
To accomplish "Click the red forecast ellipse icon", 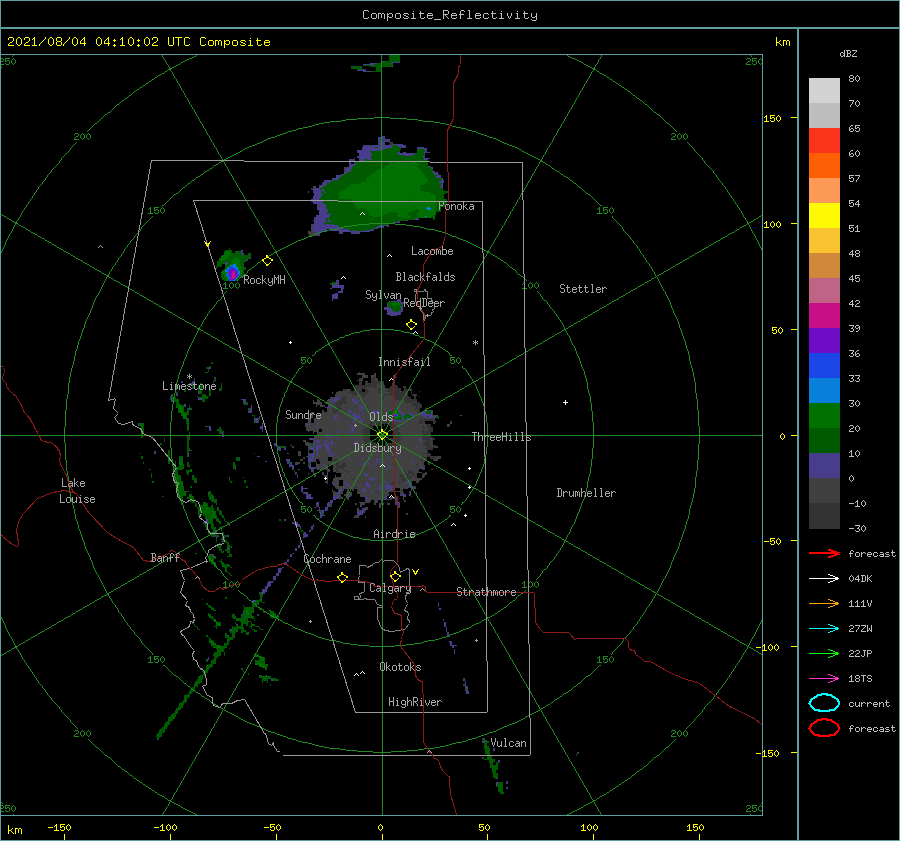I will pyautogui.click(x=824, y=728).
